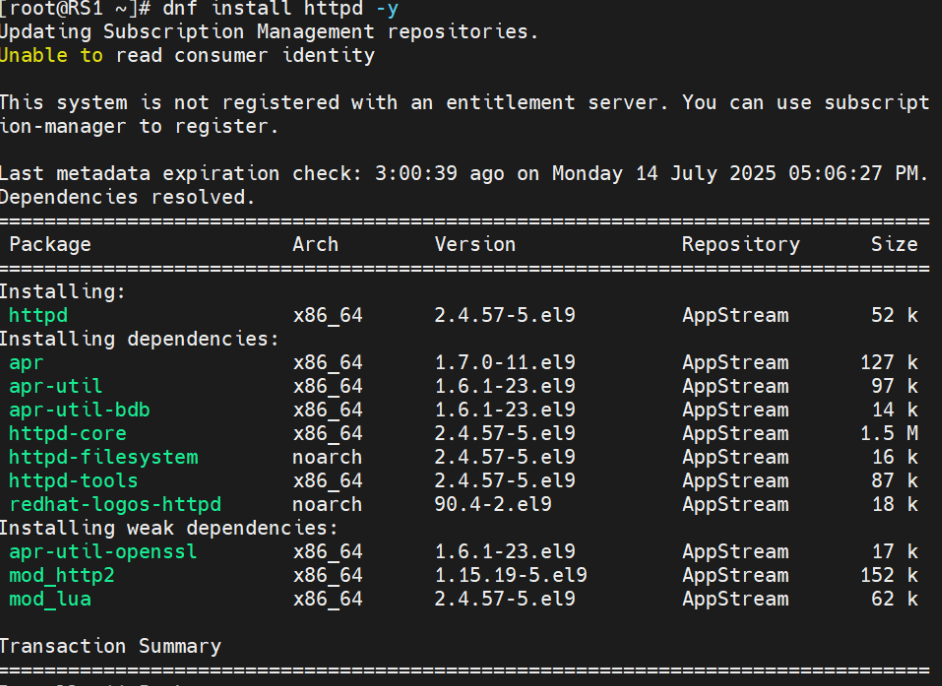Click 'AppStream' in the mod_lua row
This screenshot has width=942, height=686.
coord(735,599)
